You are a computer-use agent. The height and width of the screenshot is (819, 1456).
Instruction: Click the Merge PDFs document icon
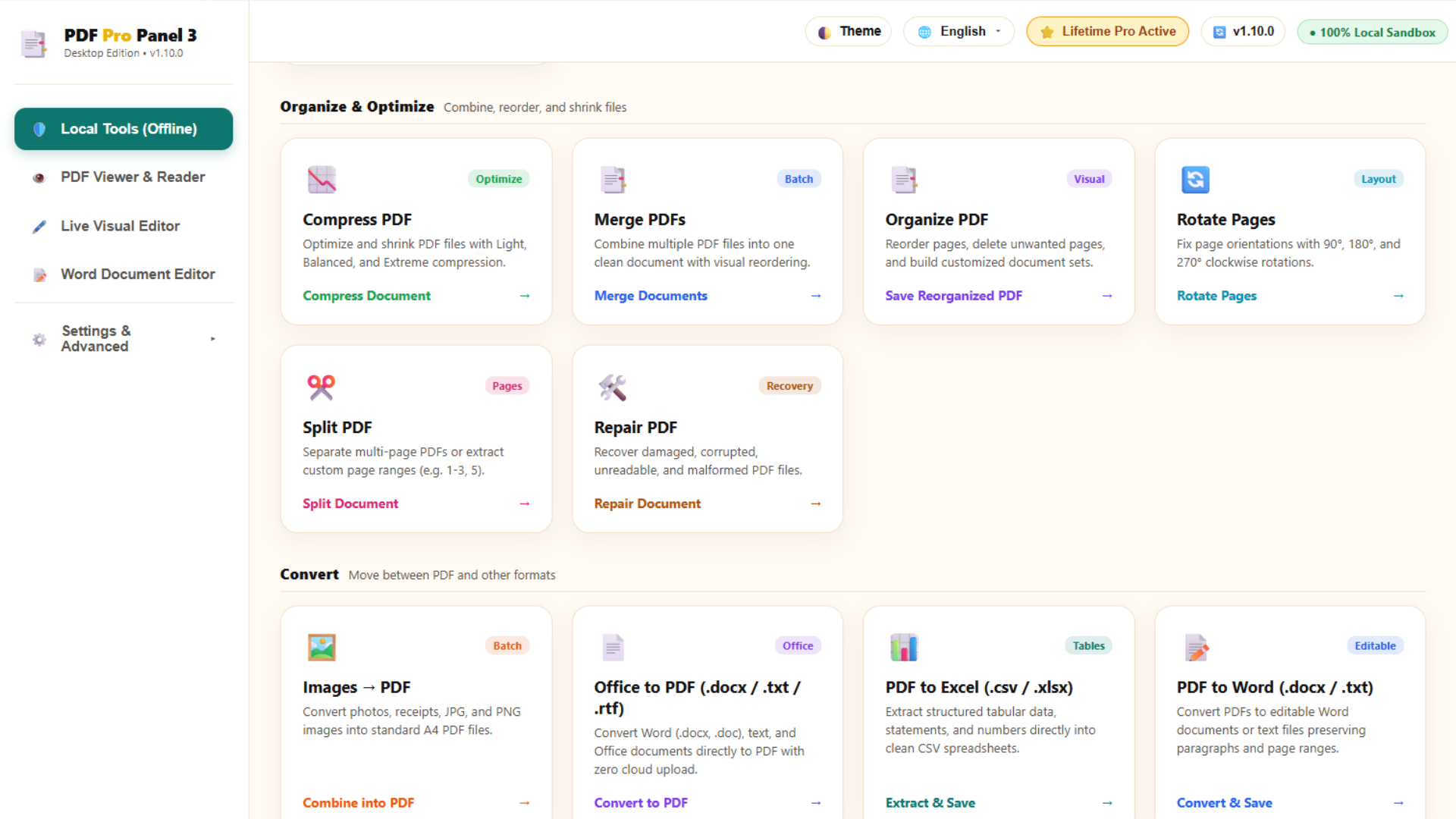click(613, 180)
